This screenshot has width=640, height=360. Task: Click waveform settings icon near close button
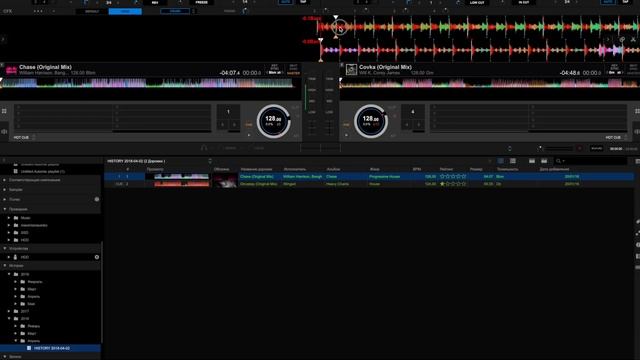[x=622, y=40]
